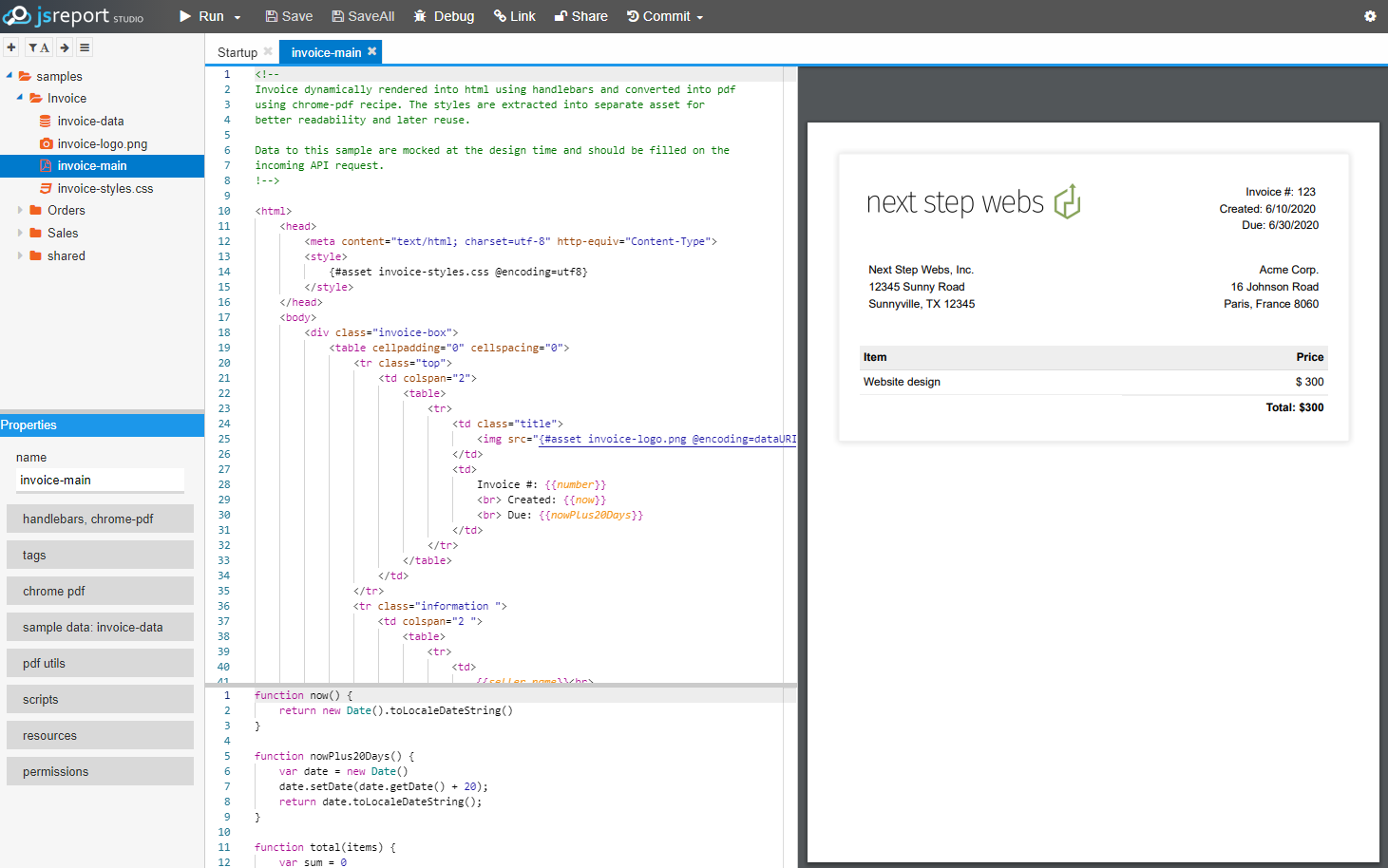Click SaveAll in the top toolbar
Viewport: 1388px width, 868px height.
coord(362,16)
